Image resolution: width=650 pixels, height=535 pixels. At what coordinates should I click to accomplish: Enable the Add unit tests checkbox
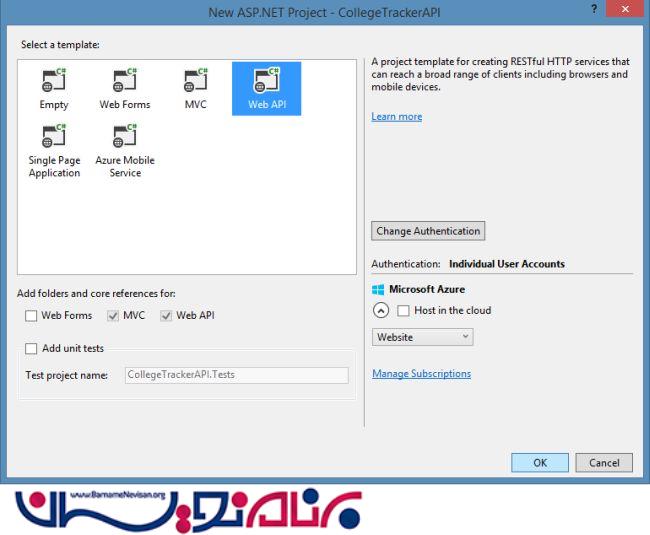(x=32, y=348)
